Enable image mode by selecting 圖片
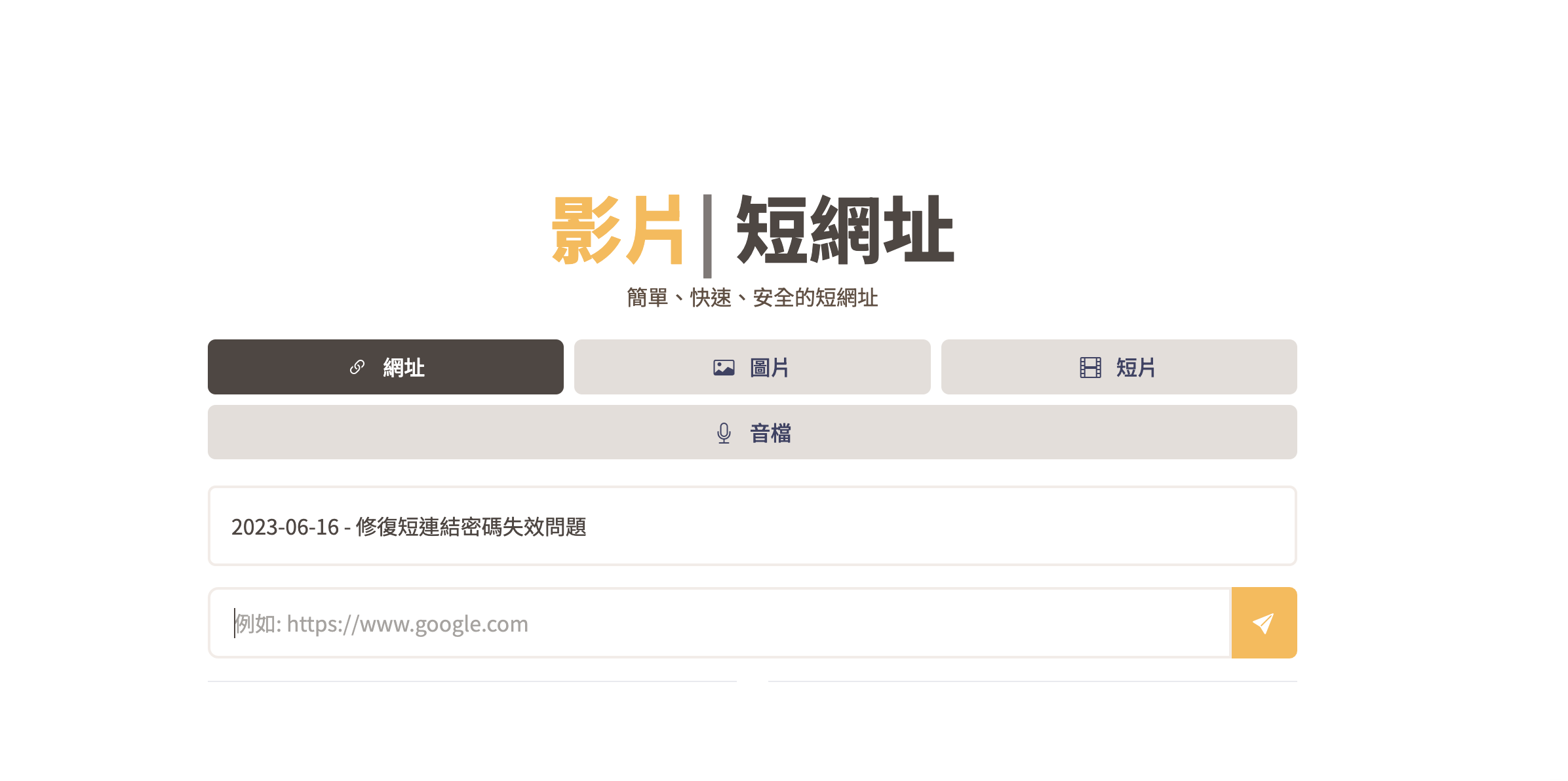Viewport: 1568px width, 781px height. click(x=752, y=367)
